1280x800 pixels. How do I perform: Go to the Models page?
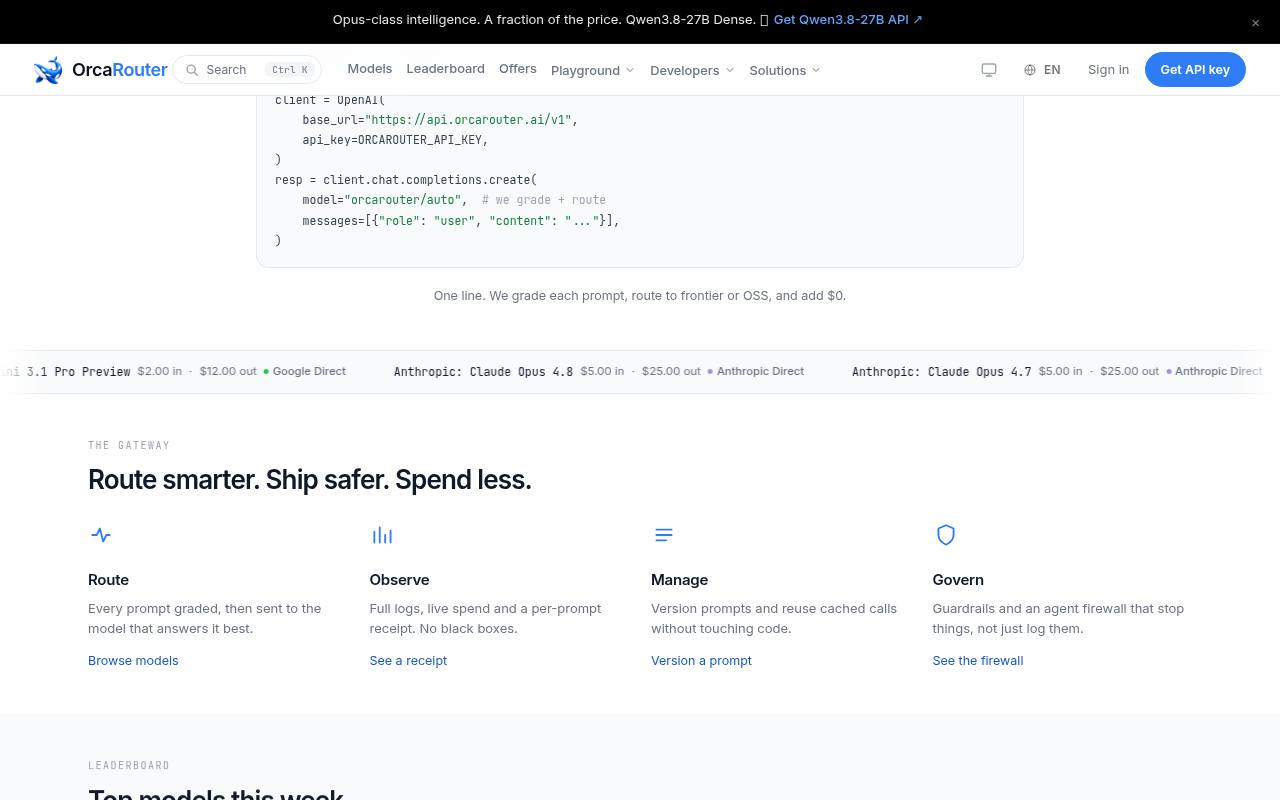click(x=370, y=68)
